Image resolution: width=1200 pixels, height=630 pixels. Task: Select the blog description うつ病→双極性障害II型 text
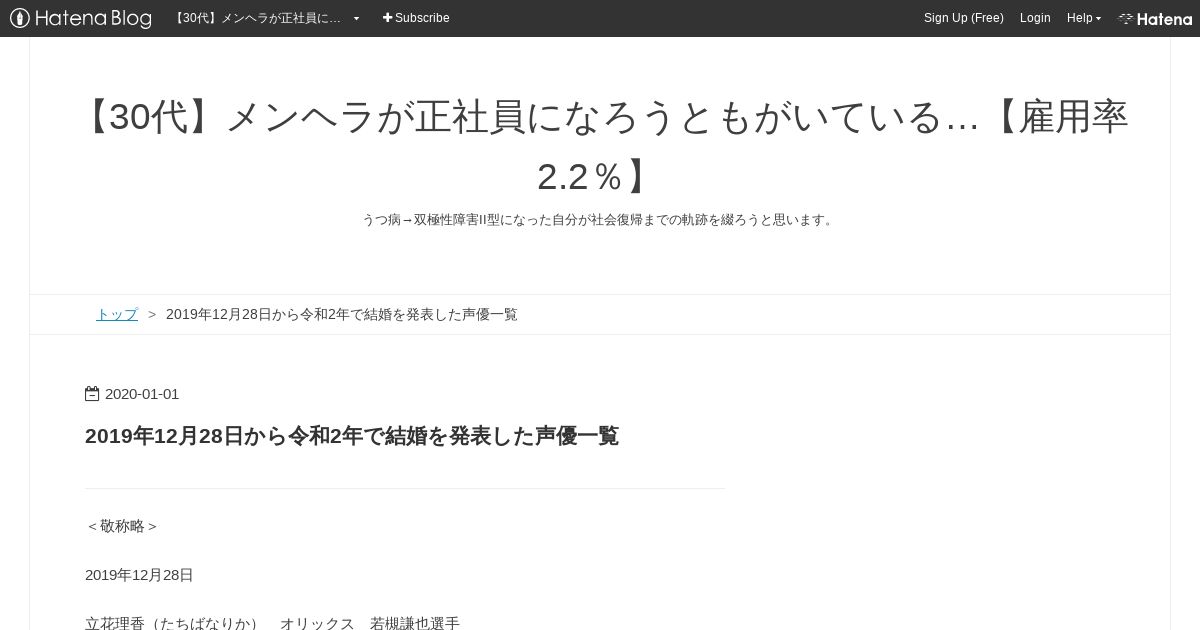point(600,220)
